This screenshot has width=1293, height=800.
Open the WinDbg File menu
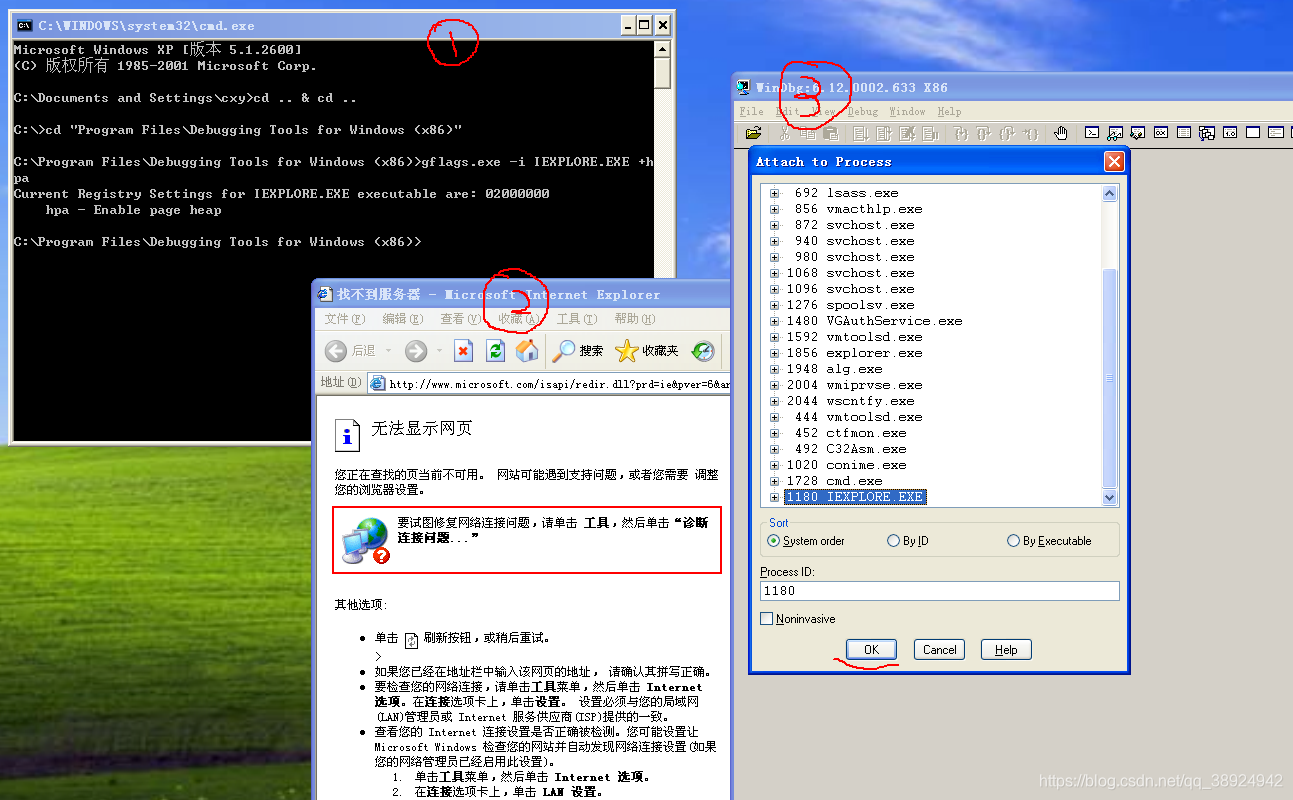752,112
